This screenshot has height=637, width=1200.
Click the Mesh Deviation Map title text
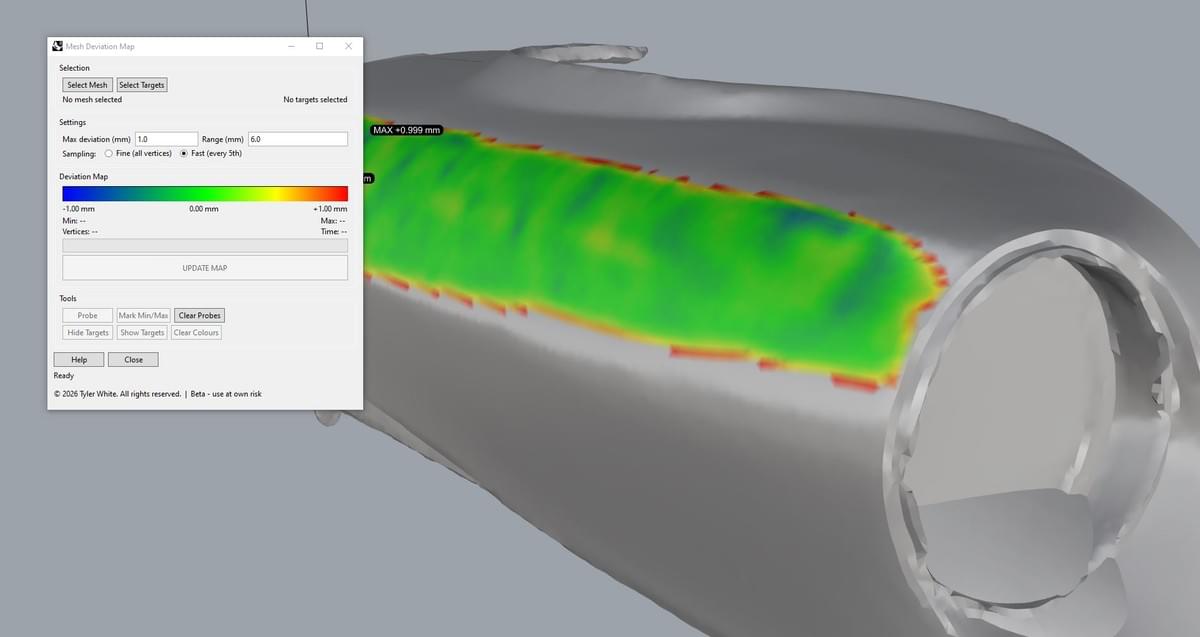click(x=100, y=46)
